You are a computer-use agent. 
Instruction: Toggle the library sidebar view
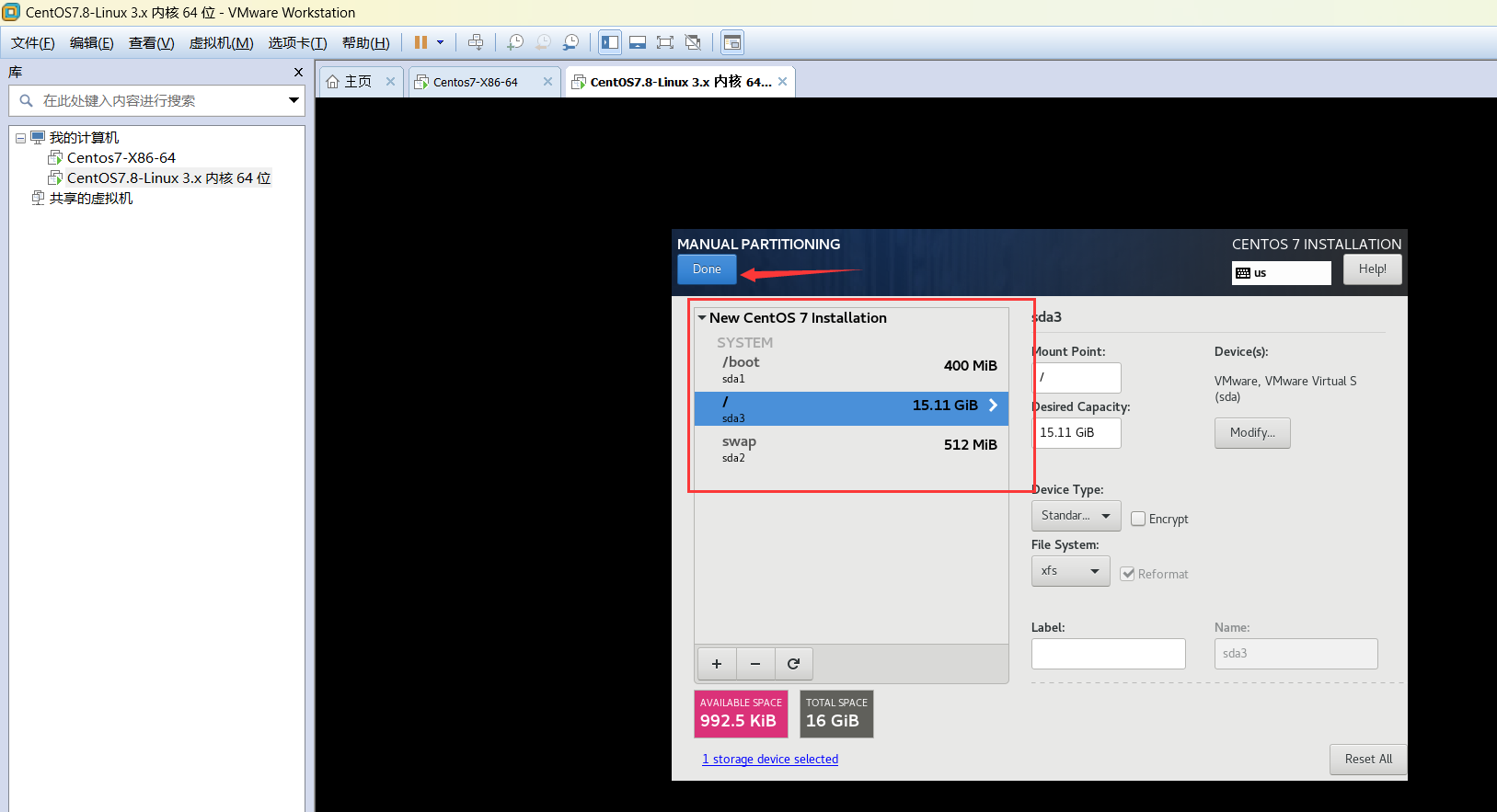point(610,42)
